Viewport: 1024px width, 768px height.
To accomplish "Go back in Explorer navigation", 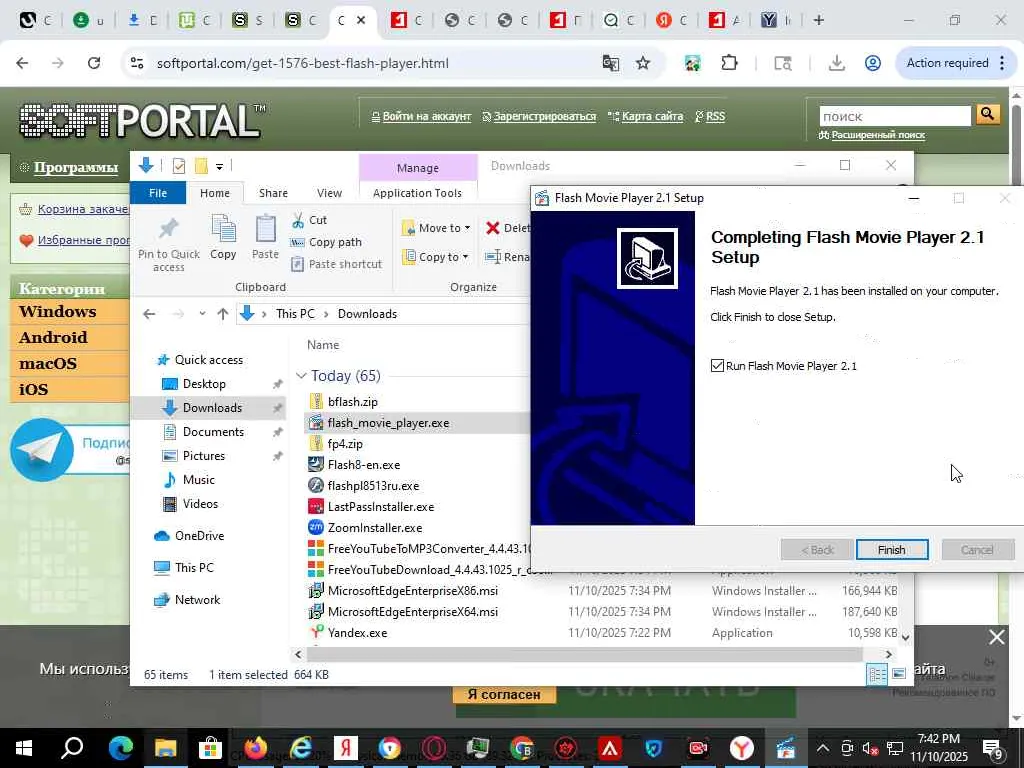I will tap(149, 314).
